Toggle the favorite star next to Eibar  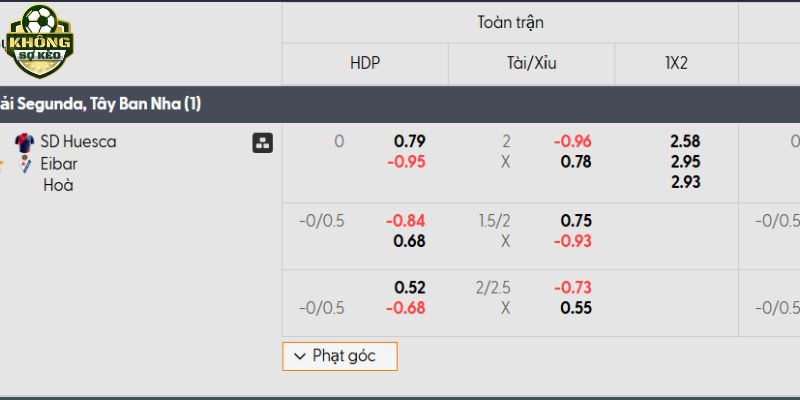point(2,164)
